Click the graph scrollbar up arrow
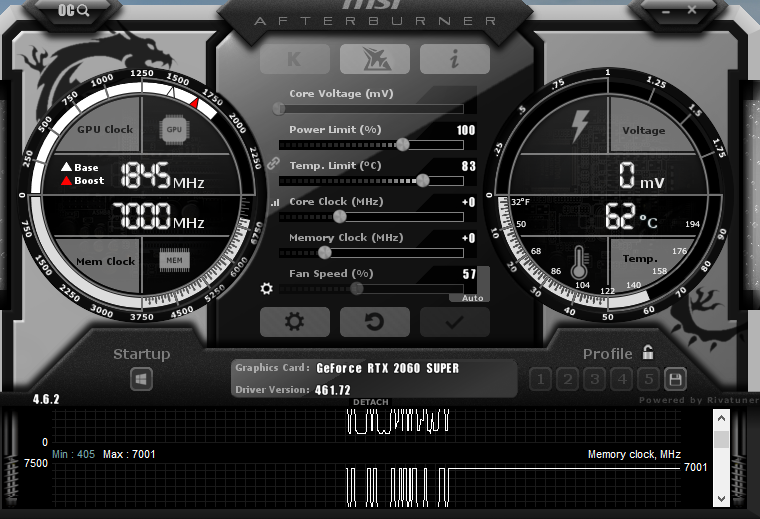The image size is (760, 519). [721, 418]
